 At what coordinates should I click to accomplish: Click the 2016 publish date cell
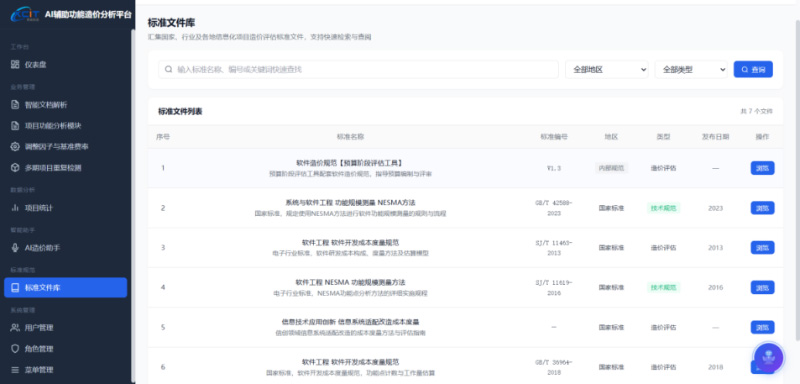[715, 288]
